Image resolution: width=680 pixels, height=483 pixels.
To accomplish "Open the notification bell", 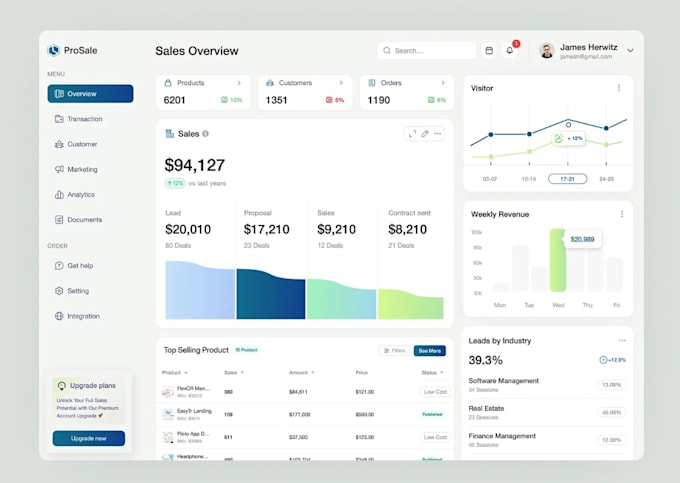I will (510, 51).
